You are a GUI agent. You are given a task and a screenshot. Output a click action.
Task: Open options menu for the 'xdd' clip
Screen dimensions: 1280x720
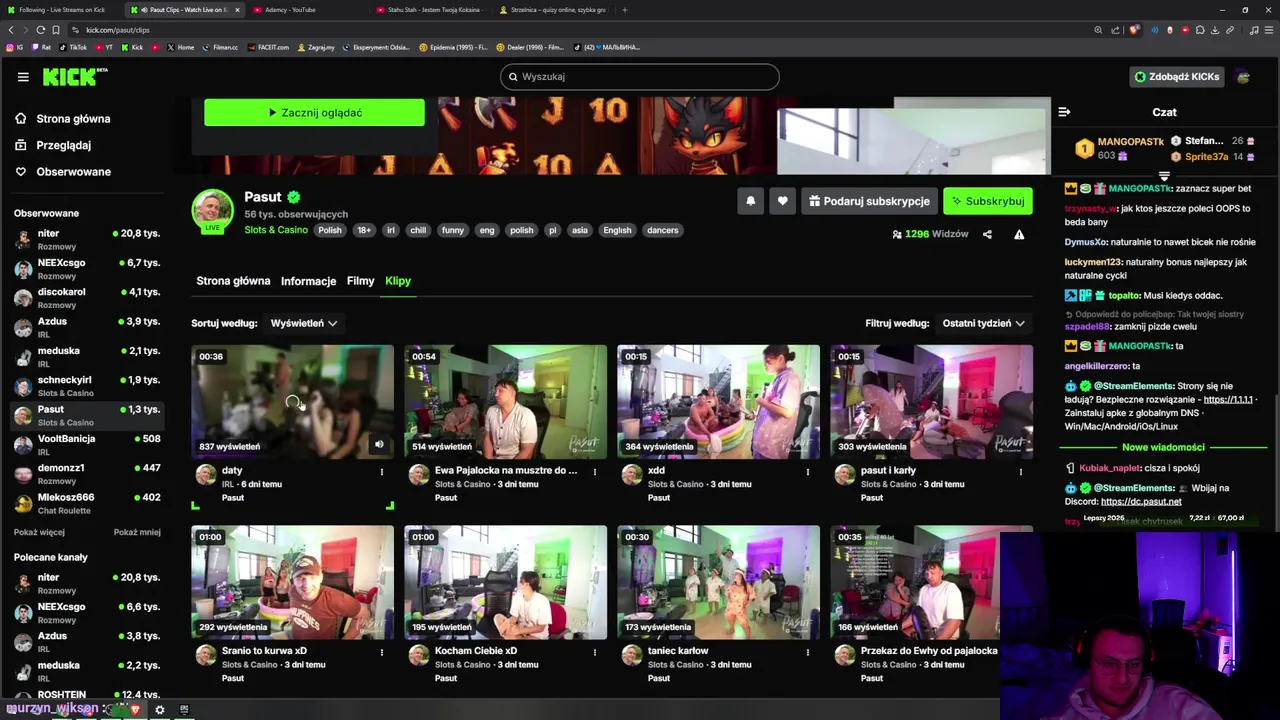point(808,471)
